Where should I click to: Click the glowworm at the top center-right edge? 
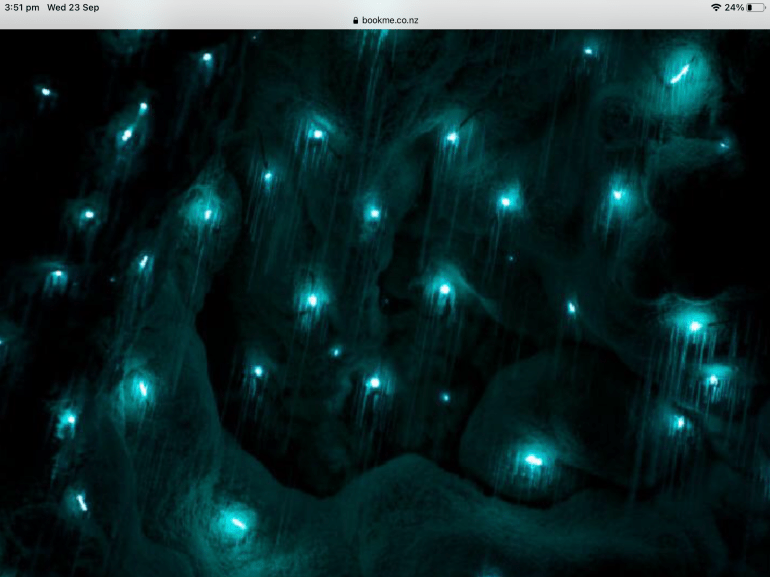[588, 51]
